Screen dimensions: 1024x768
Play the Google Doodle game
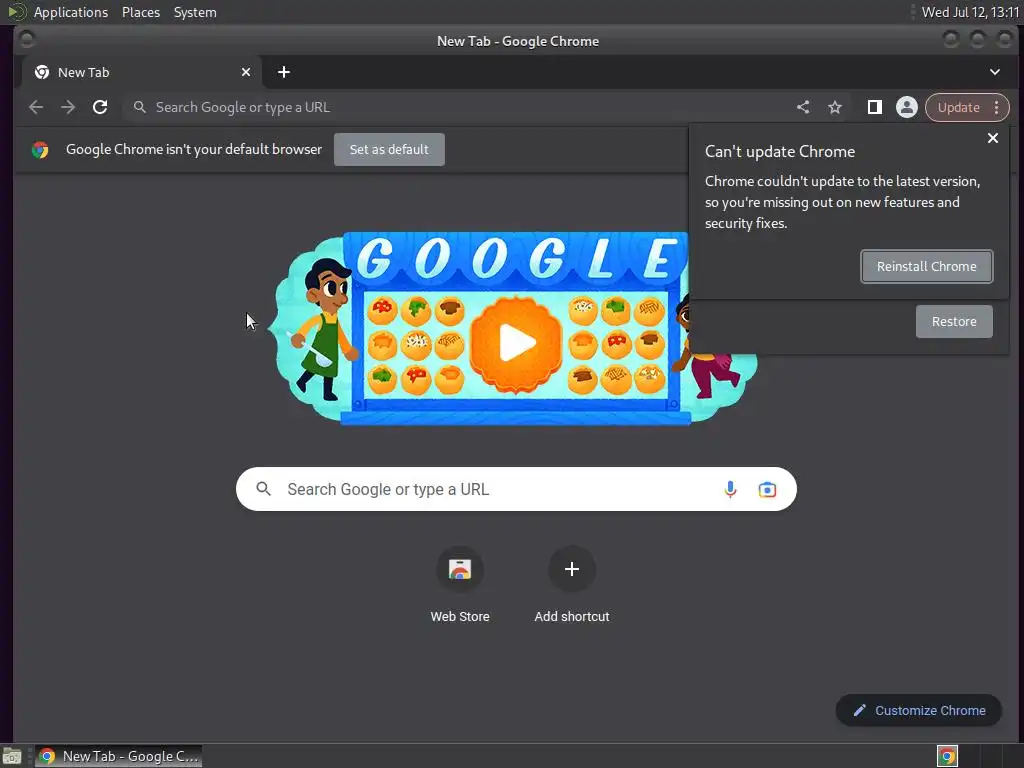[x=516, y=343]
